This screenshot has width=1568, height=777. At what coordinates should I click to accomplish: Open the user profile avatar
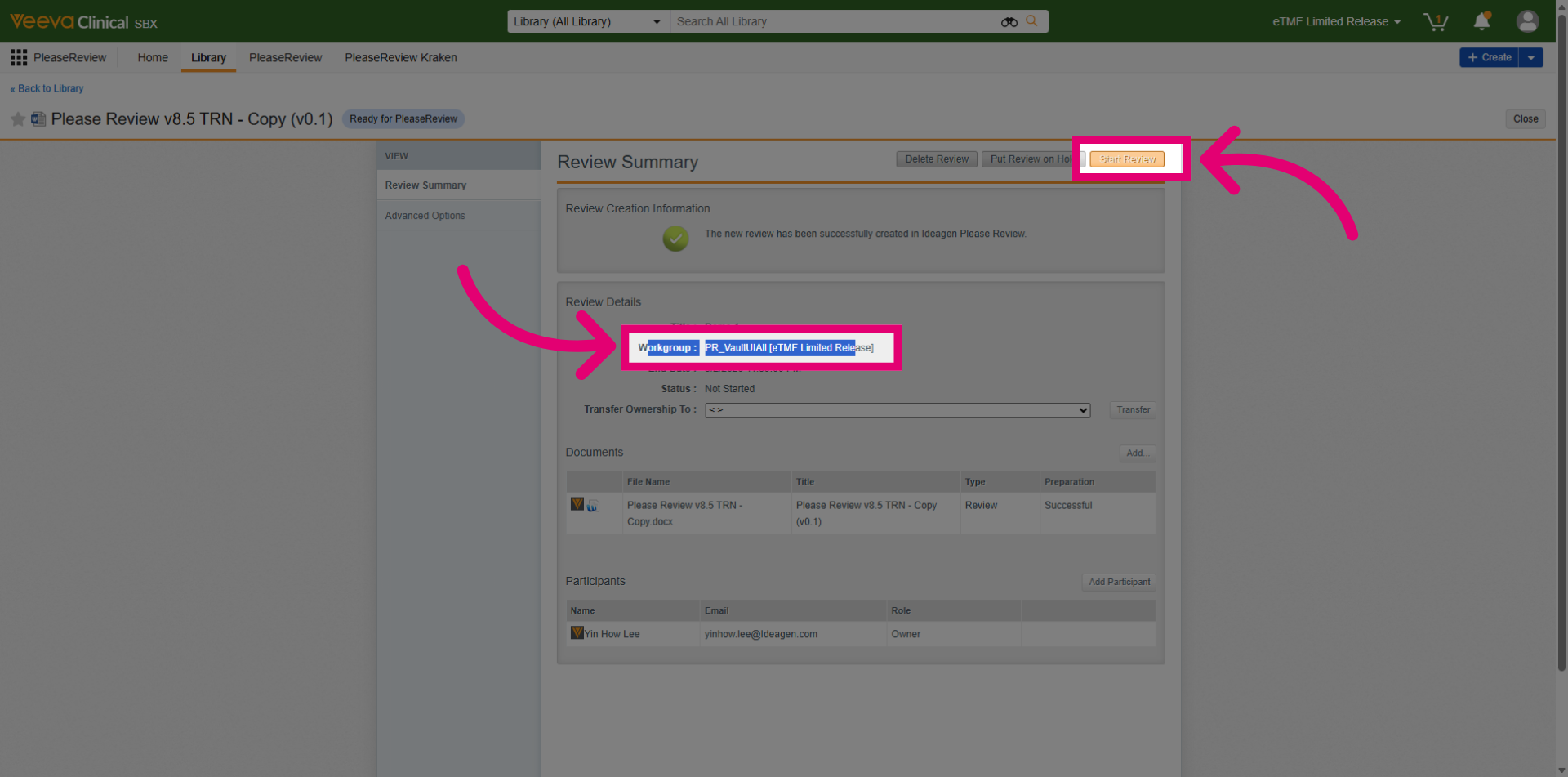click(x=1527, y=21)
